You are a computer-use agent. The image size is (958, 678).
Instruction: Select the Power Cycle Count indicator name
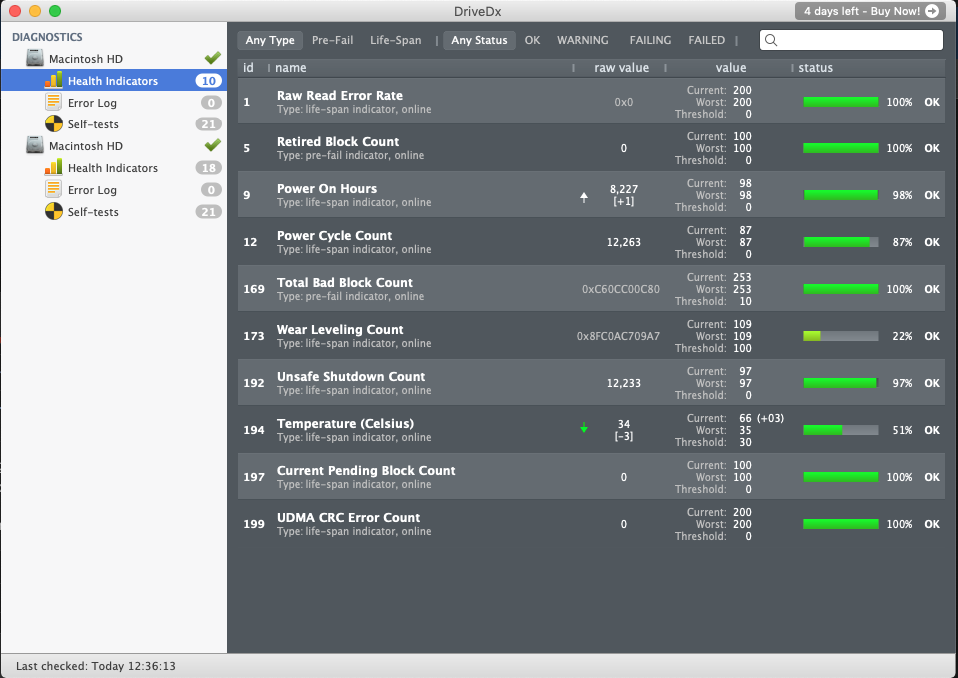point(334,235)
